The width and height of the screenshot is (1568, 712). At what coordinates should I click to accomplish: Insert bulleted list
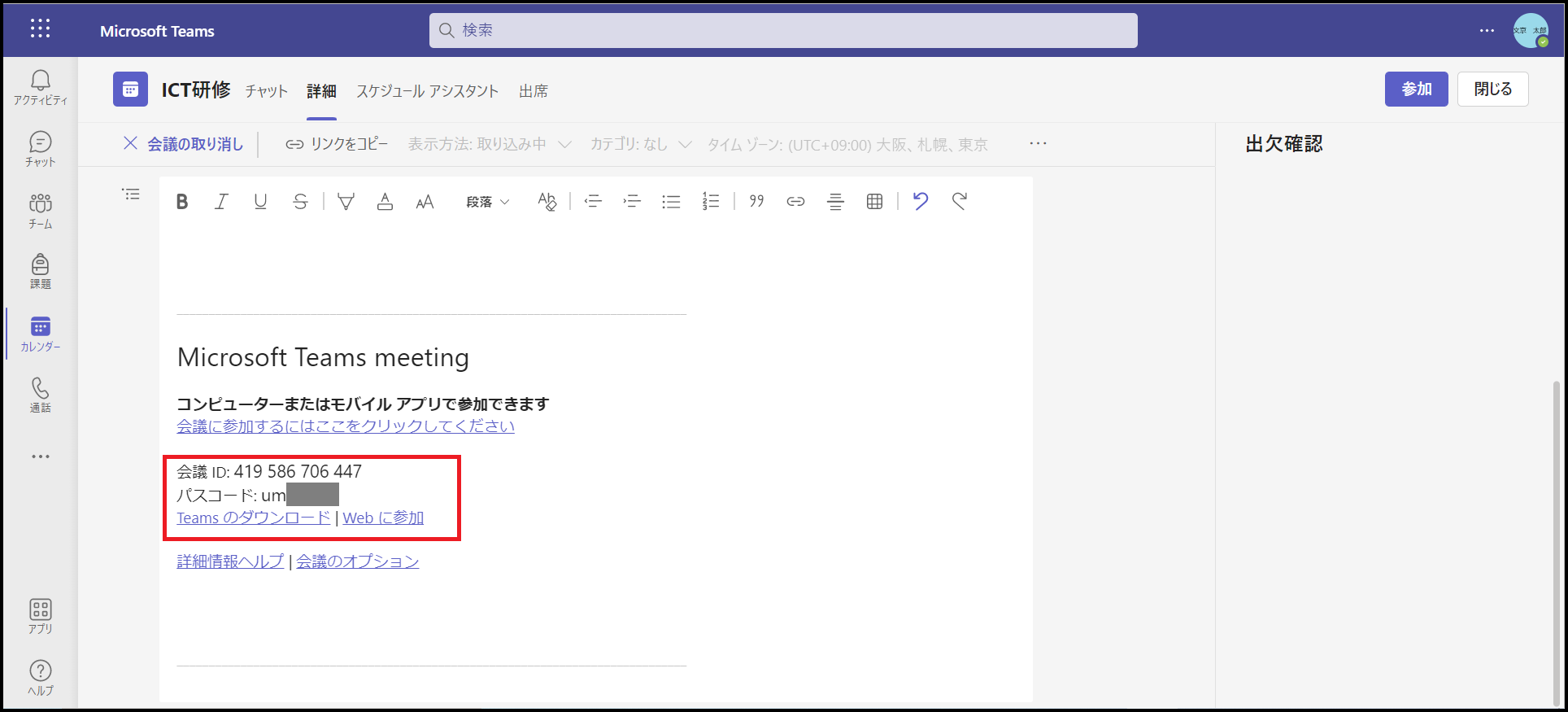pyautogui.click(x=671, y=202)
